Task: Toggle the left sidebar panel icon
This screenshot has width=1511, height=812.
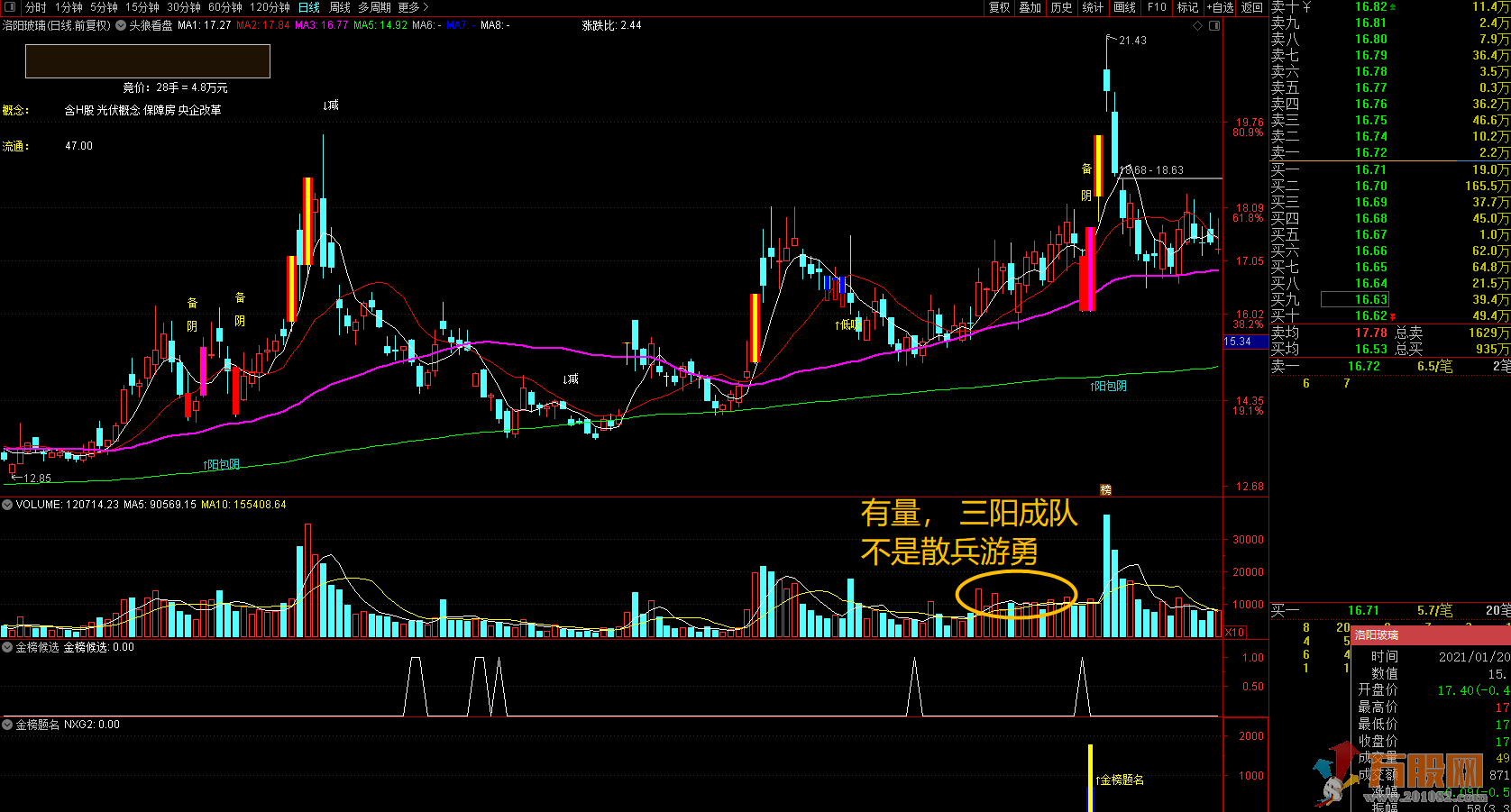Action: (9, 7)
